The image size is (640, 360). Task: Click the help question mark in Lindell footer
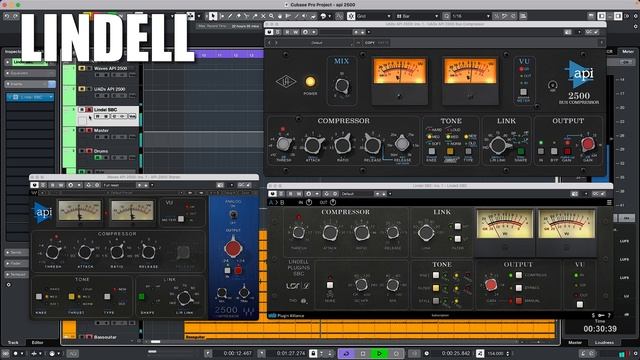point(609,316)
